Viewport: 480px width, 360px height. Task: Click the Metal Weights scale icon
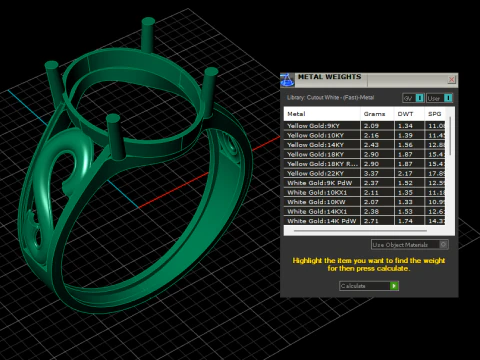pyautogui.click(x=287, y=80)
